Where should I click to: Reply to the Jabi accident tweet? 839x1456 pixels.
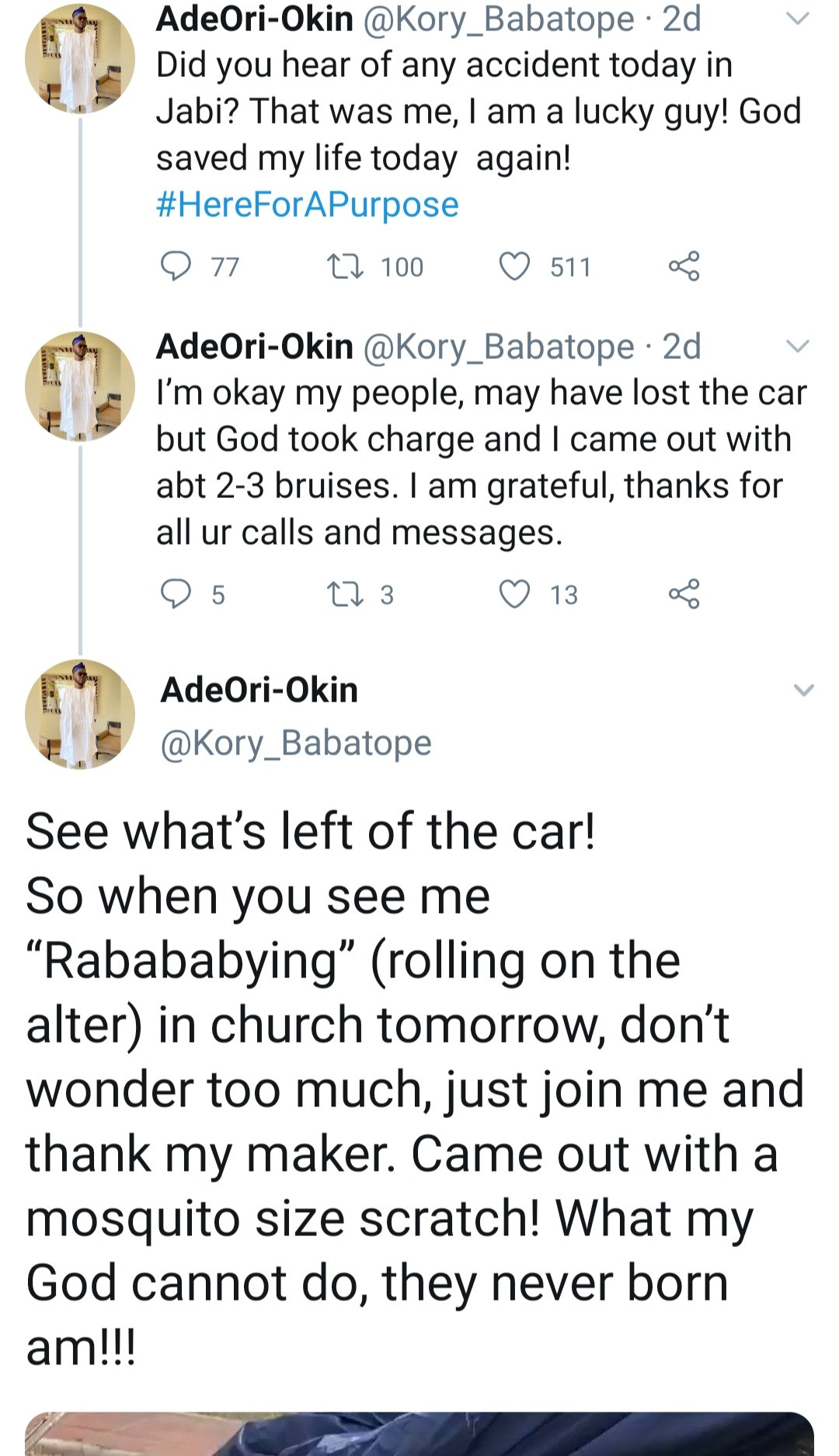176,266
